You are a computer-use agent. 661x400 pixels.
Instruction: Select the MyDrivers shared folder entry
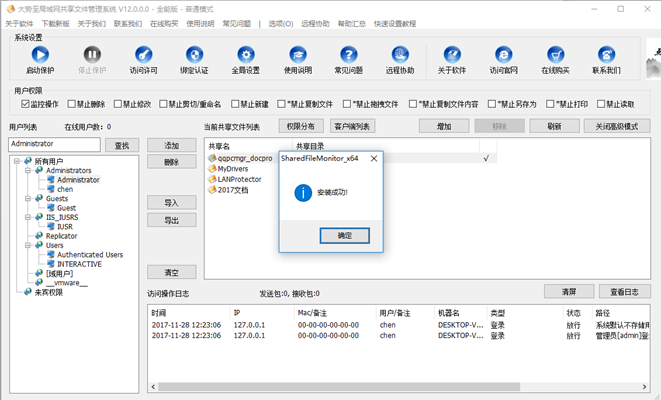pyautogui.click(x=232, y=169)
